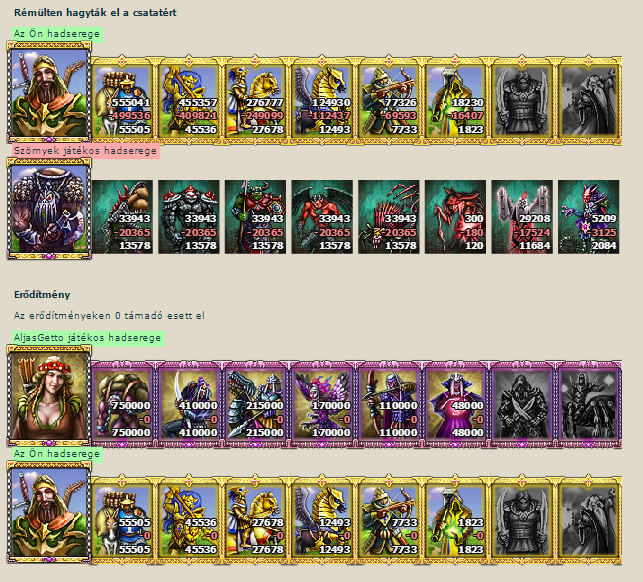Screen dimensions: 643x582
Task: Click the bearded hero portrait in the top army
Action: tap(49, 92)
